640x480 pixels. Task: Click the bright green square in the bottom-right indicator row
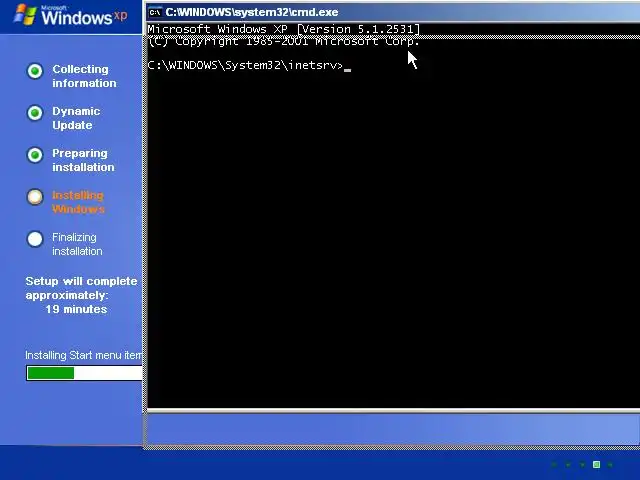tap(596, 464)
